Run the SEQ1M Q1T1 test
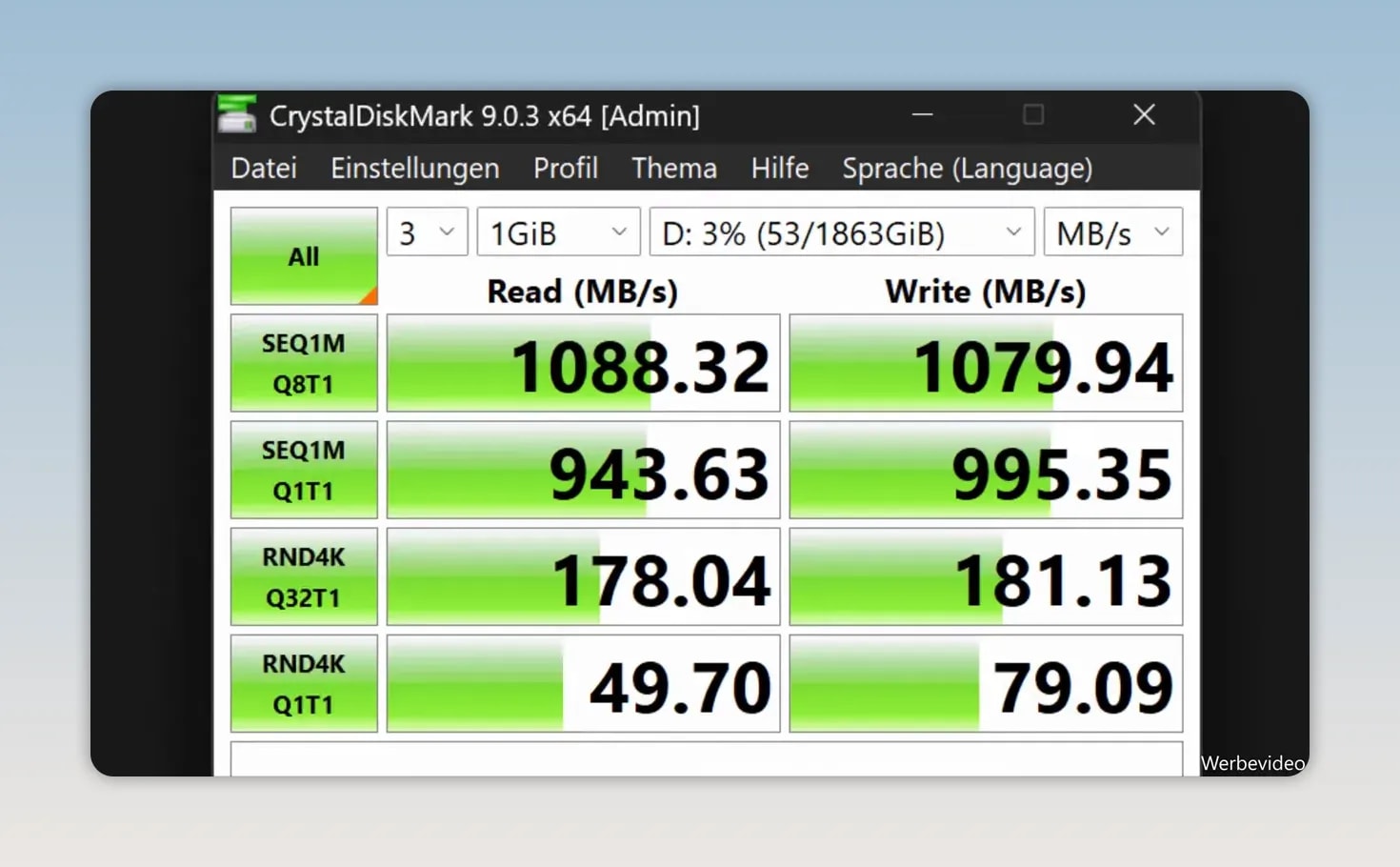This screenshot has height=867, width=1400. pos(304,470)
